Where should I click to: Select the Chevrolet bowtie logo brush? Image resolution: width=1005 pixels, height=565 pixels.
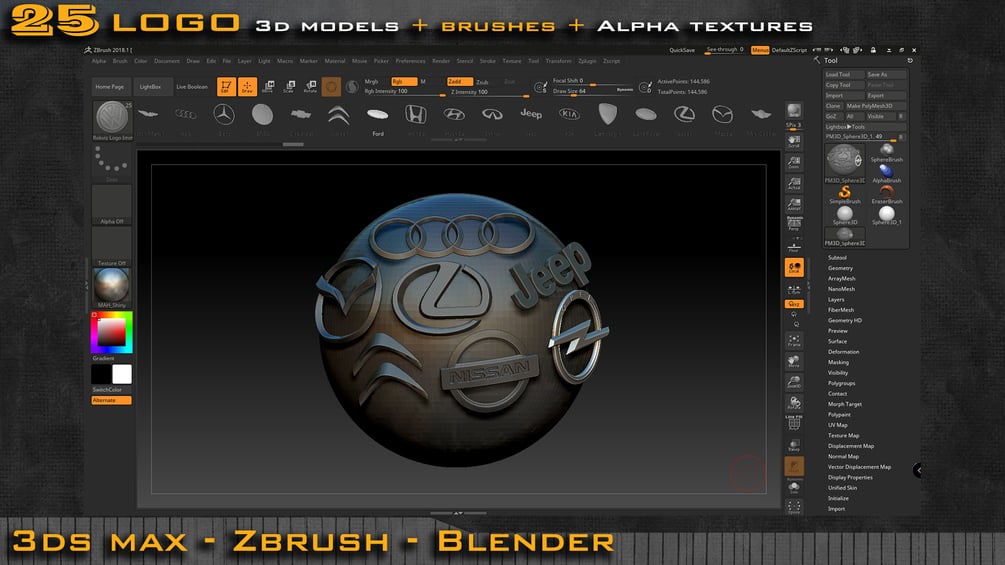(x=301, y=115)
